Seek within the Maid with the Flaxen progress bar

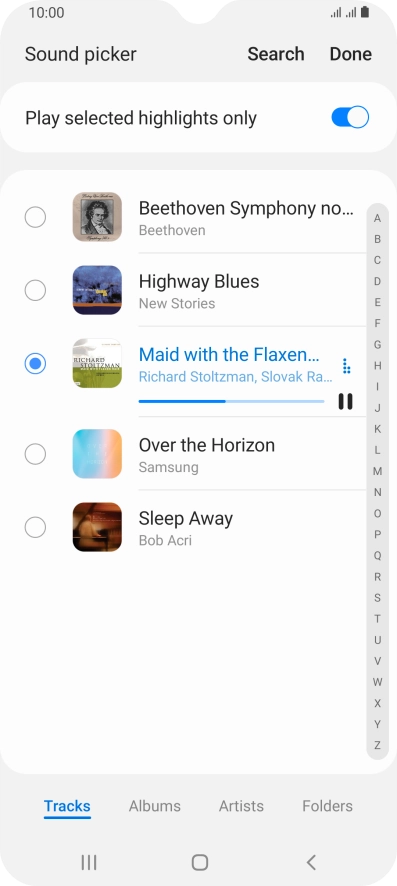click(232, 401)
